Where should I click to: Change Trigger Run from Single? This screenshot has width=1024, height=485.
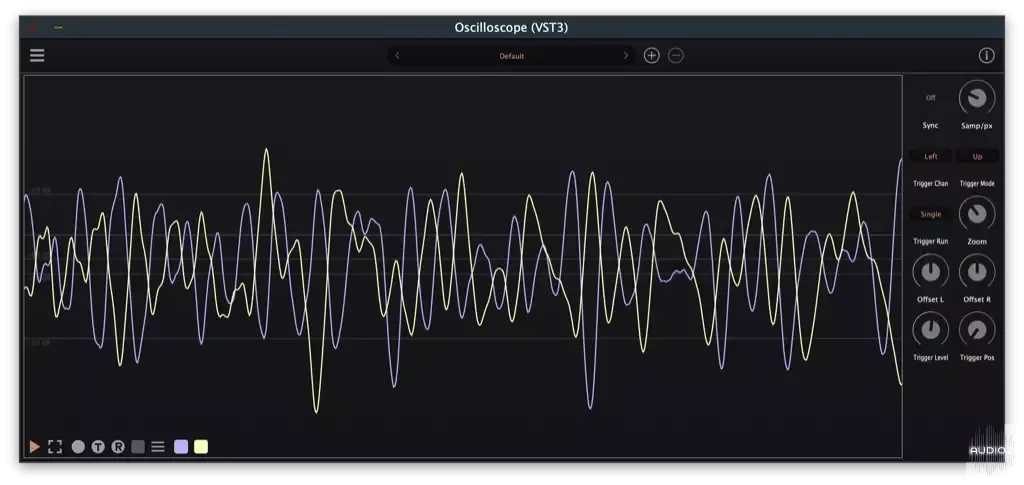tap(931, 214)
